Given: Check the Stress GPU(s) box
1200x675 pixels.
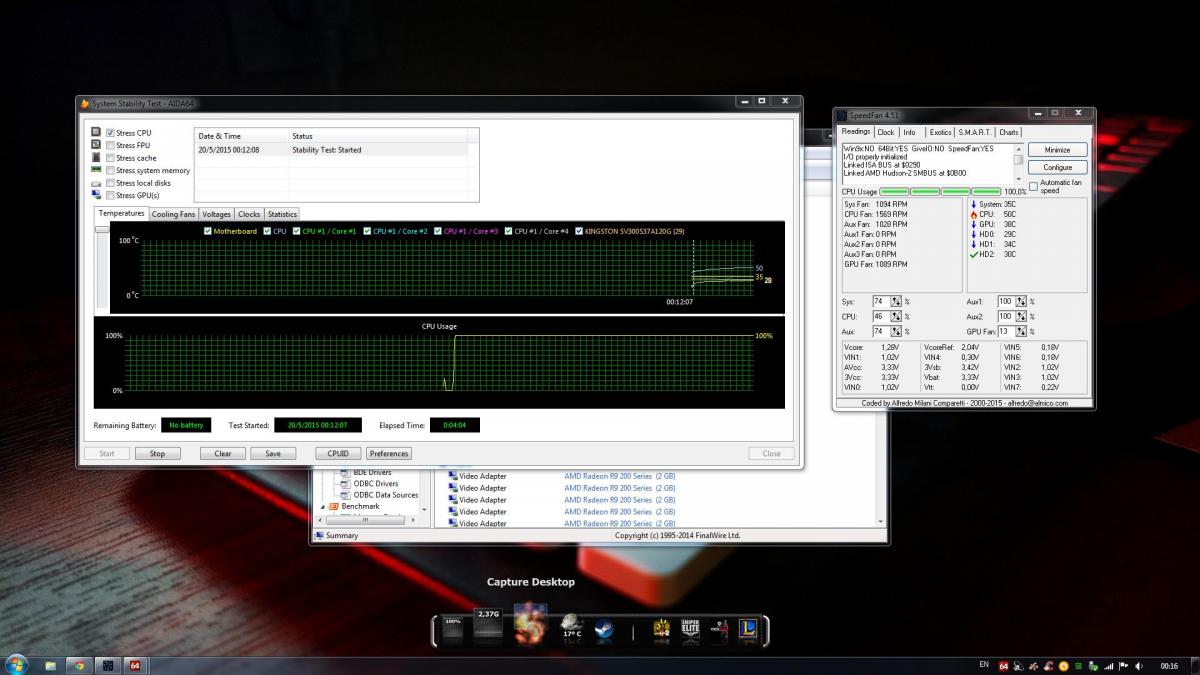Looking at the screenshot, I should 110,196.
